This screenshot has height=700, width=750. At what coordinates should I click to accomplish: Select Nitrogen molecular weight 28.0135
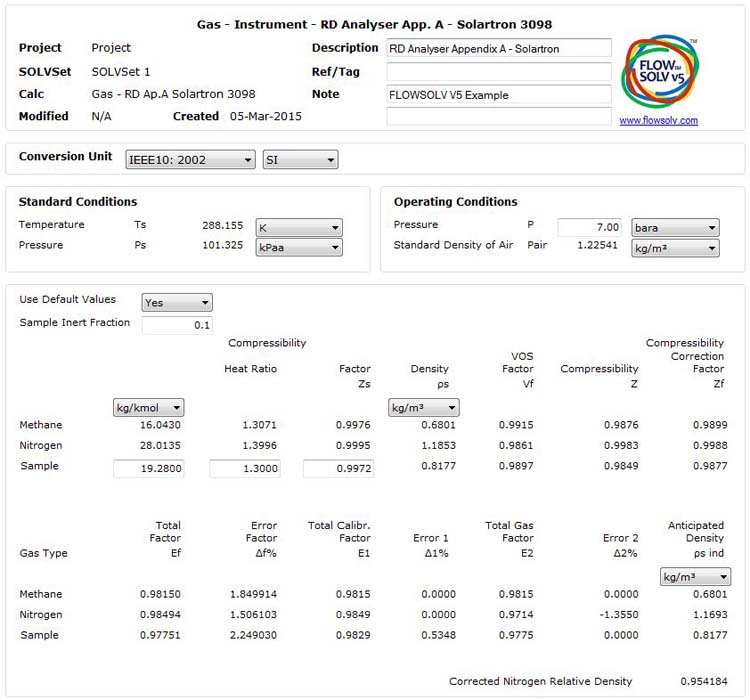pyautogui.click(x=160, y=445)
